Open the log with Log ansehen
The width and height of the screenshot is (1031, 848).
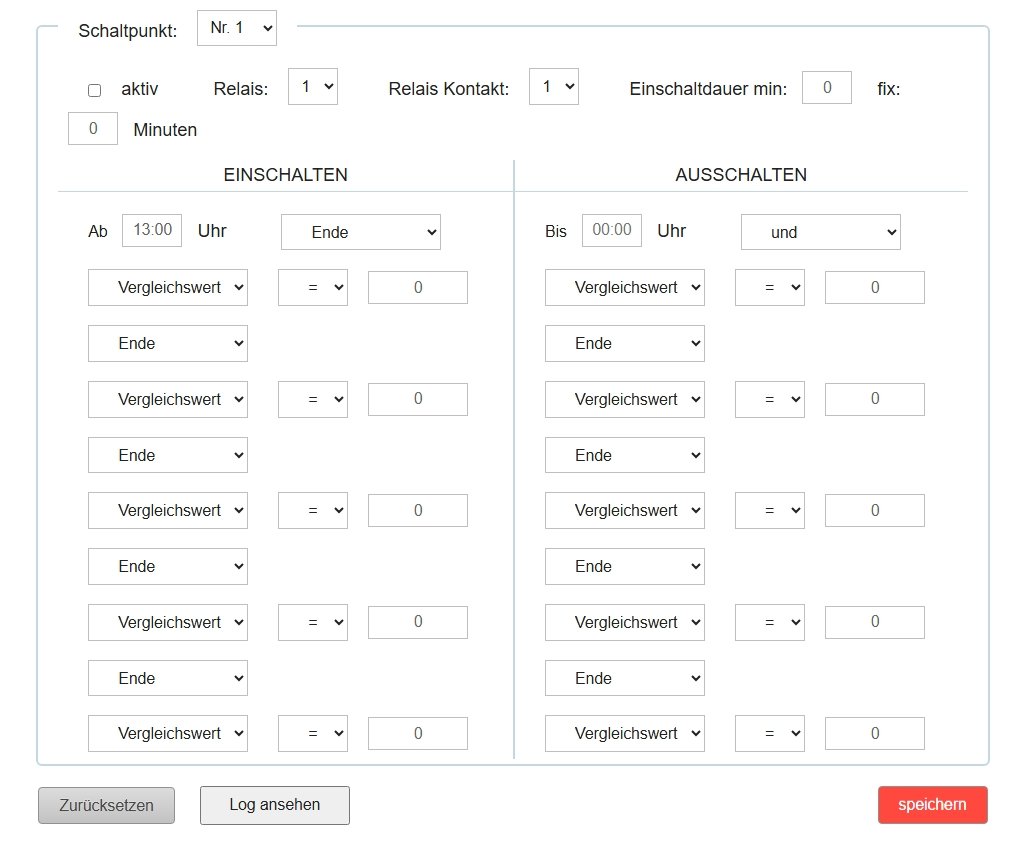275,805
